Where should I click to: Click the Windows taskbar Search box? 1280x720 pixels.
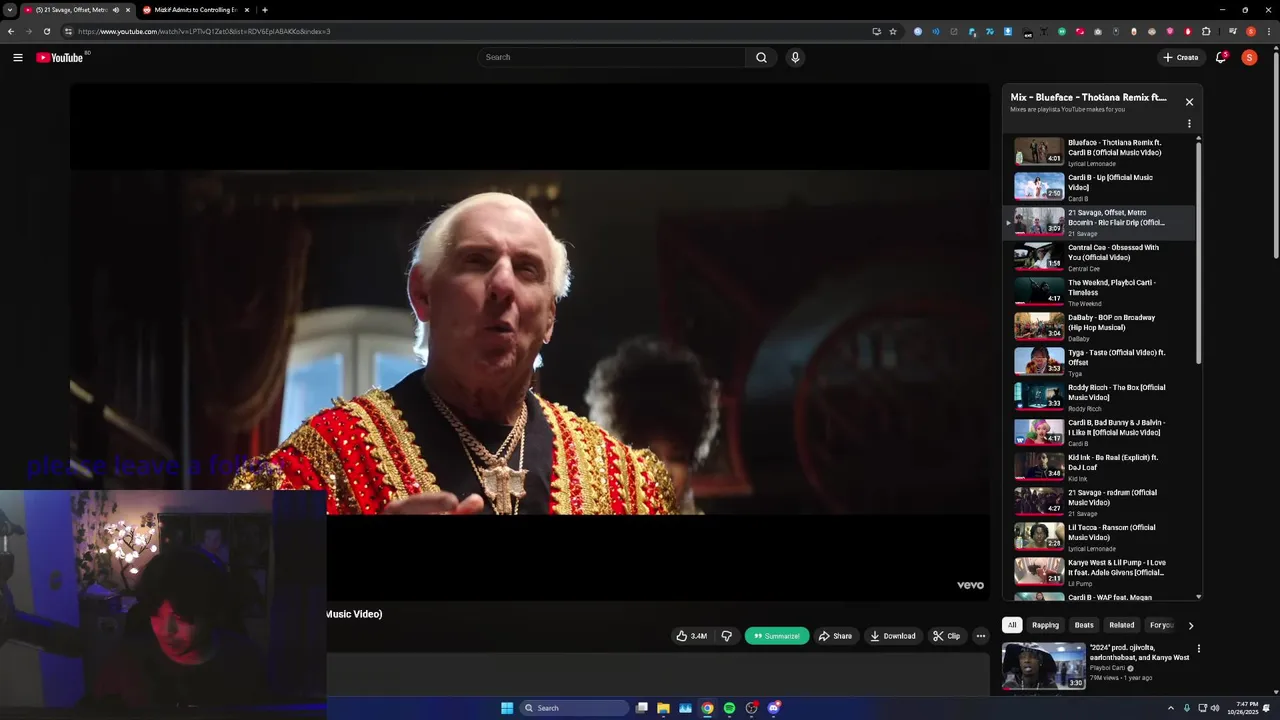(x=574, y=708)
